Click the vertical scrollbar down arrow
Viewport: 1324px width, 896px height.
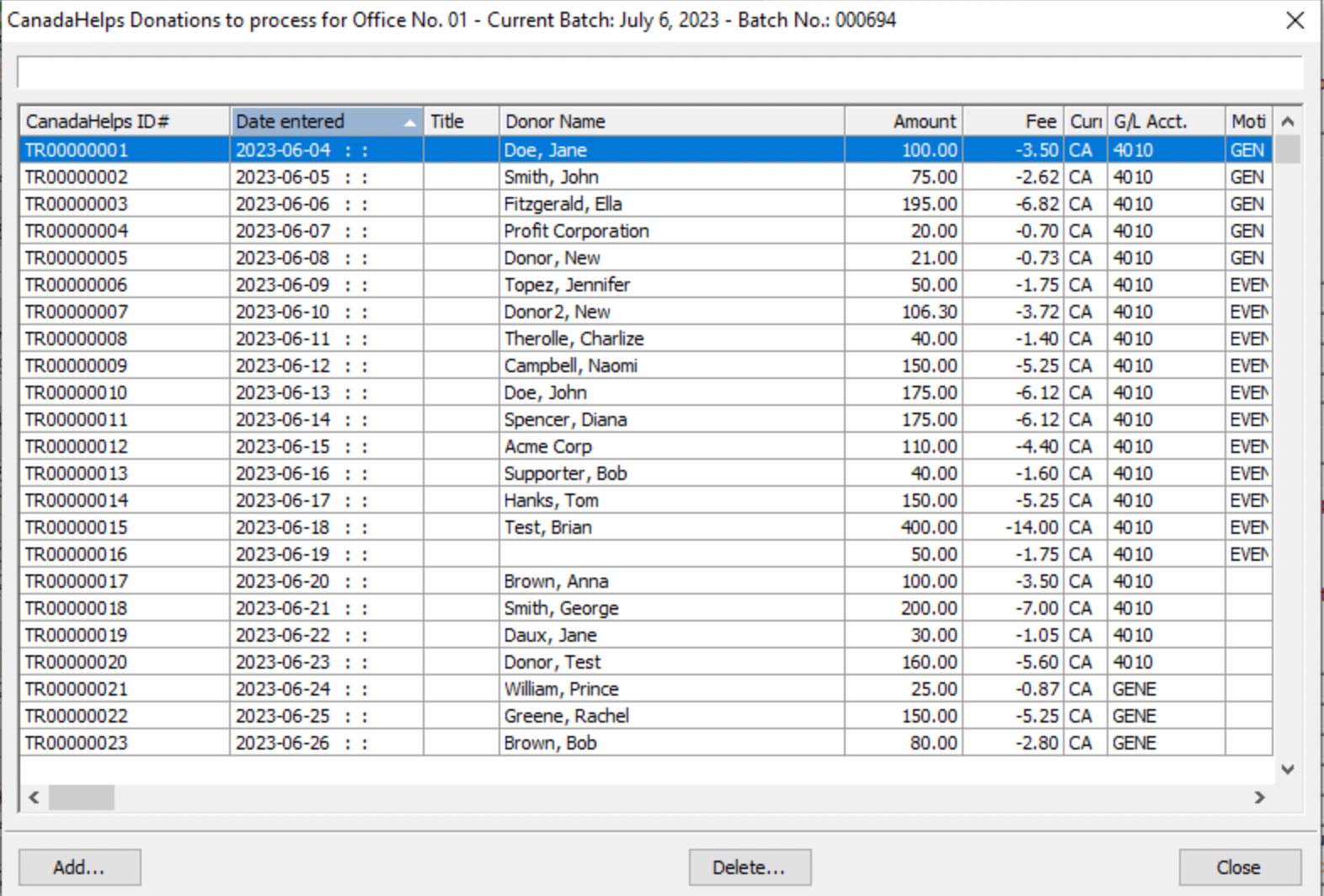(x=1288, y=769)
